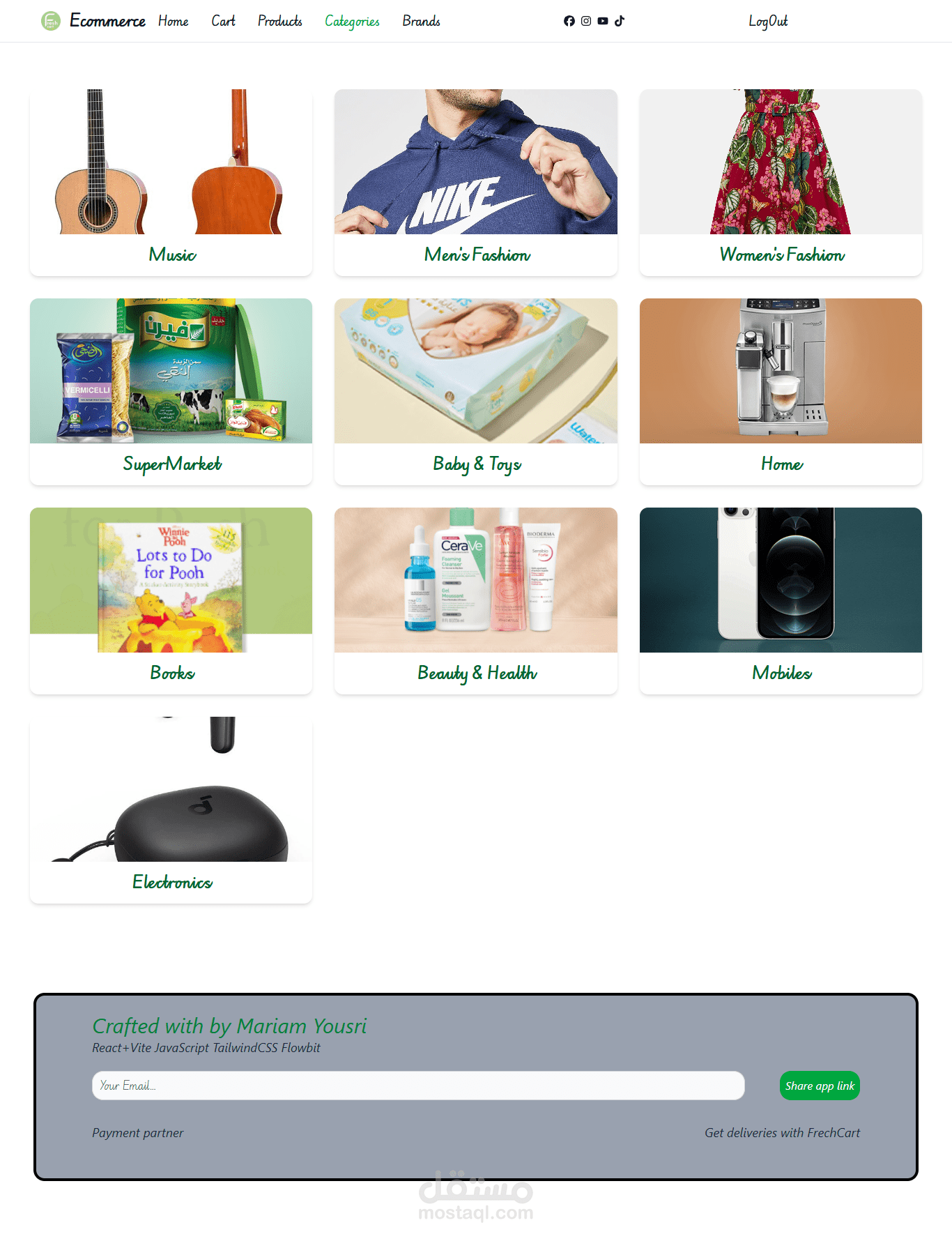
Task: Select the Categories nav item
Action: [x=352, y=22]
